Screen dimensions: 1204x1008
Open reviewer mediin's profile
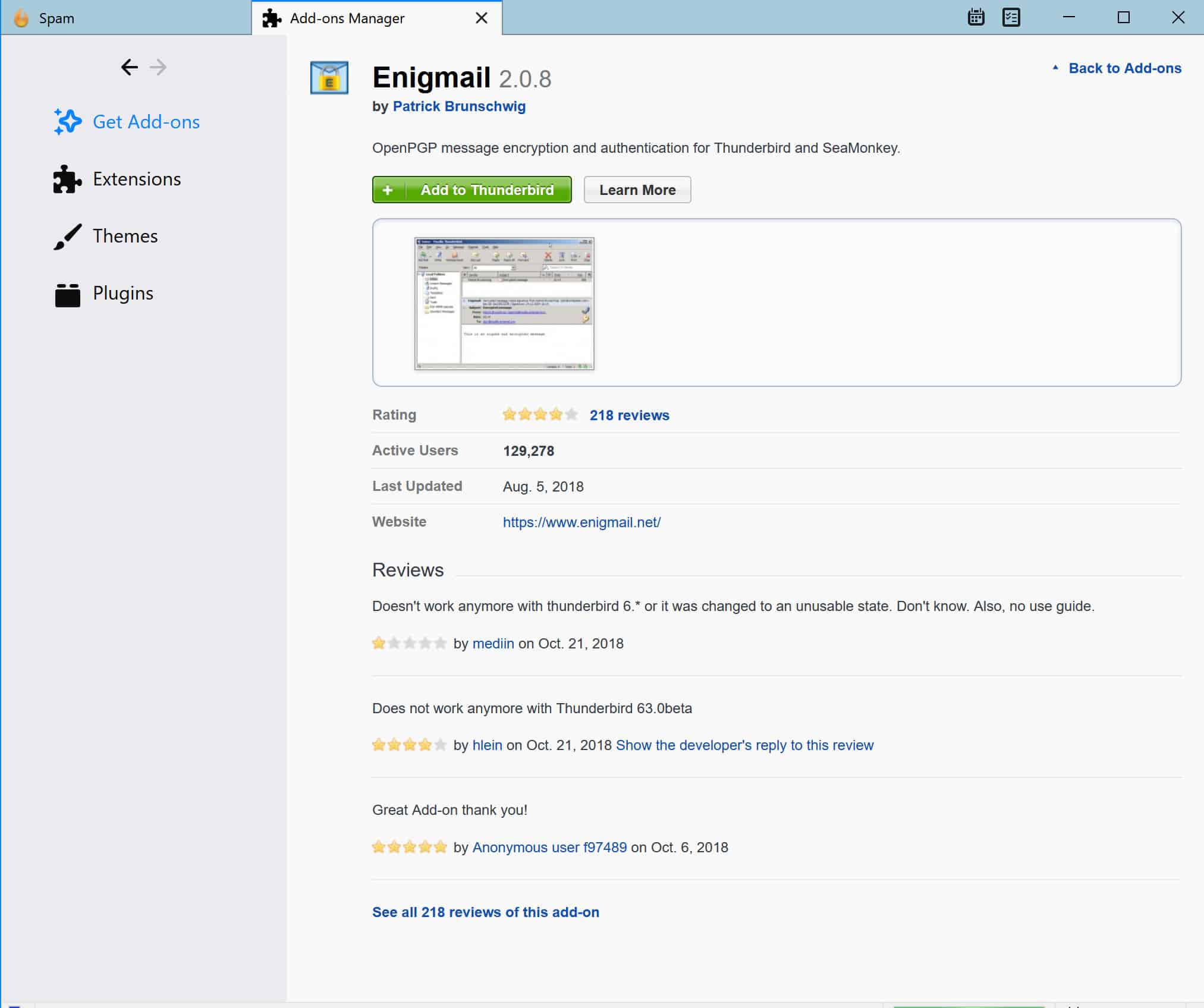click(x=493, y=644)
